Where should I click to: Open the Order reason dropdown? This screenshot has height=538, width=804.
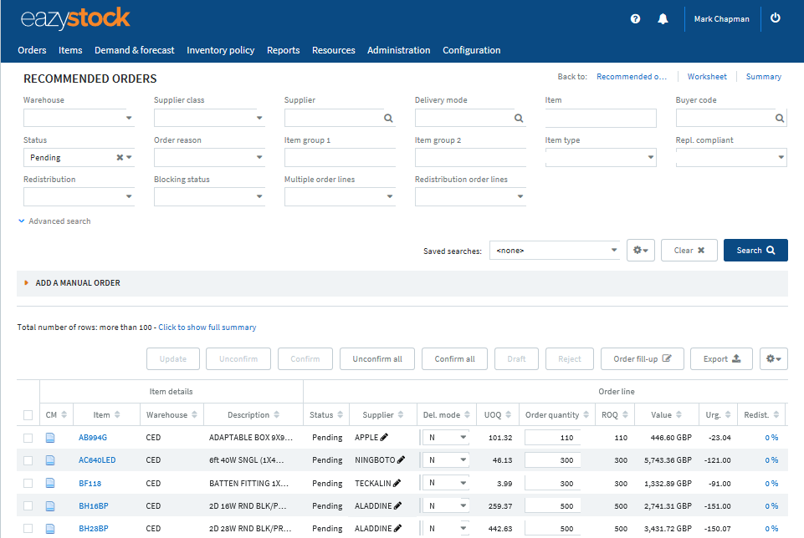(x=209, y=157)
